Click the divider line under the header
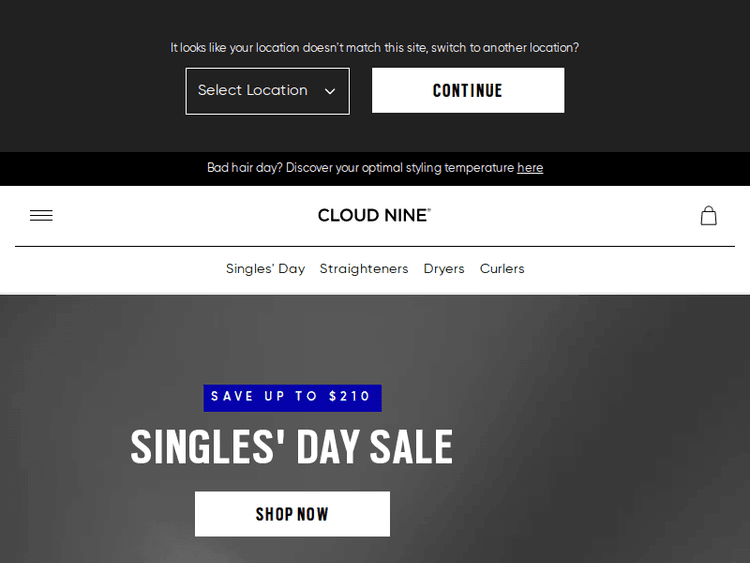Screen dimensions: 750x563 pyautogui.click(x=374, y=246)
